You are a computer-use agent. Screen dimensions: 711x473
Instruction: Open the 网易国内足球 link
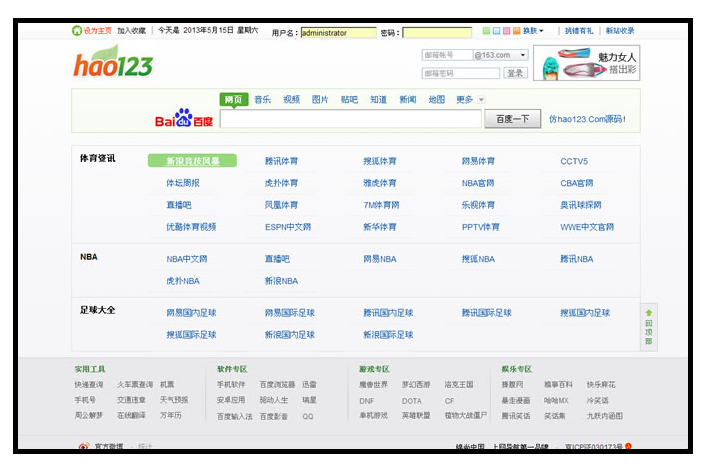click(191, 312)
